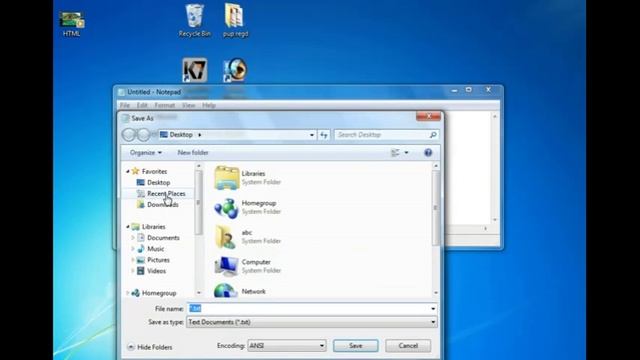Open the HTML desktop icon
The image size is (640, 360).
pyautogui.click(x=72, y=24)
